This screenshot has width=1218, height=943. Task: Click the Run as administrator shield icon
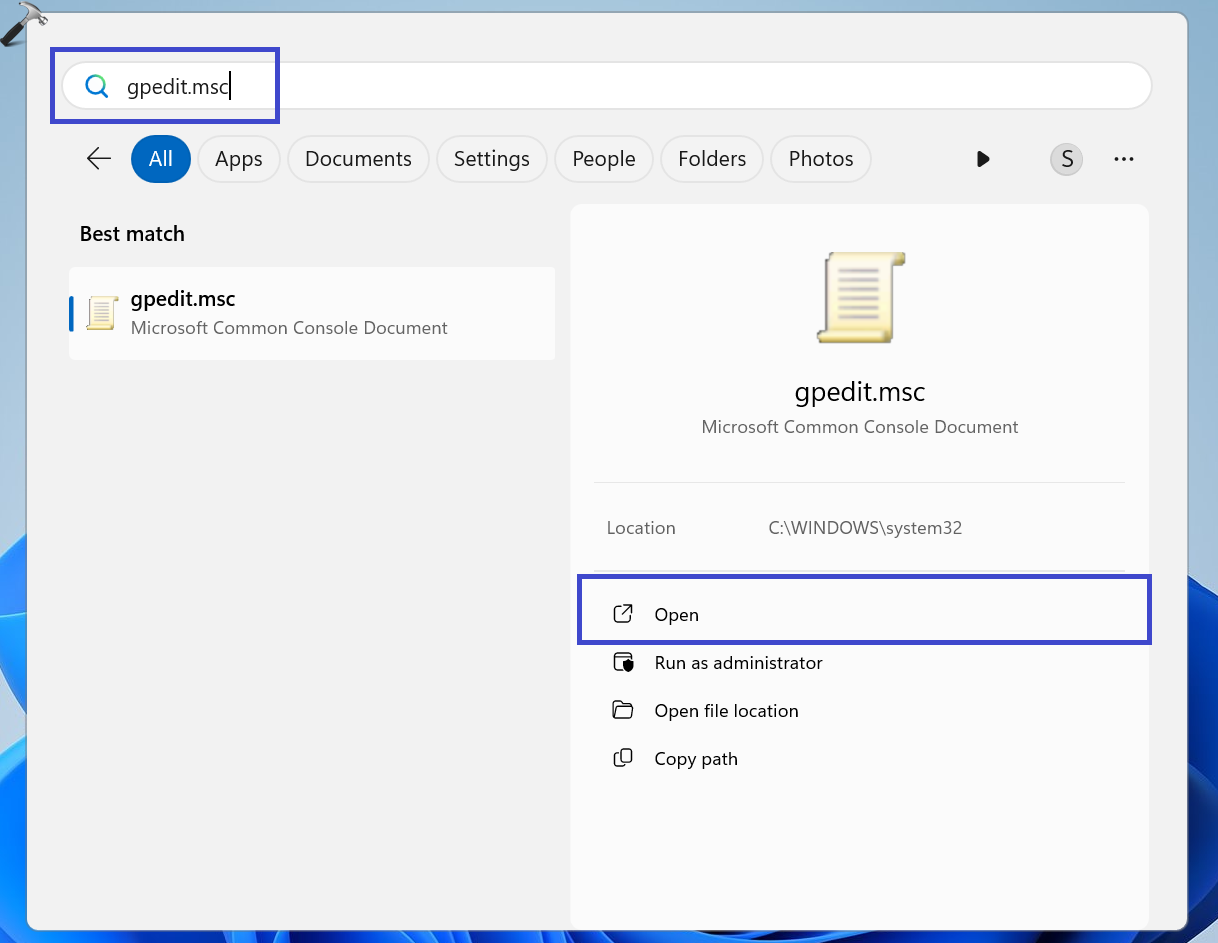tap(623, 662)
